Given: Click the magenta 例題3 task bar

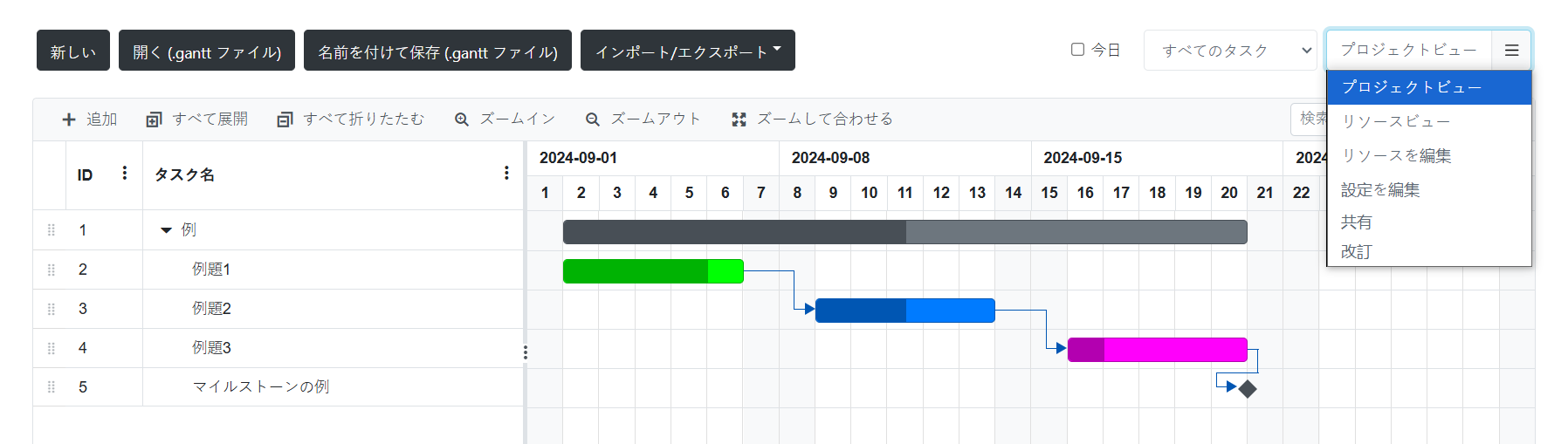Looking at the screenshot, I should tap(1157, 350).
